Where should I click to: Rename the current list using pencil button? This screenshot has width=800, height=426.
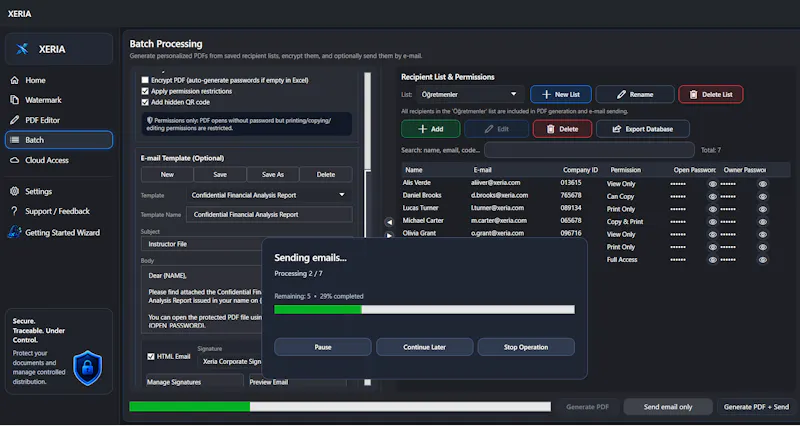(634, 94)
